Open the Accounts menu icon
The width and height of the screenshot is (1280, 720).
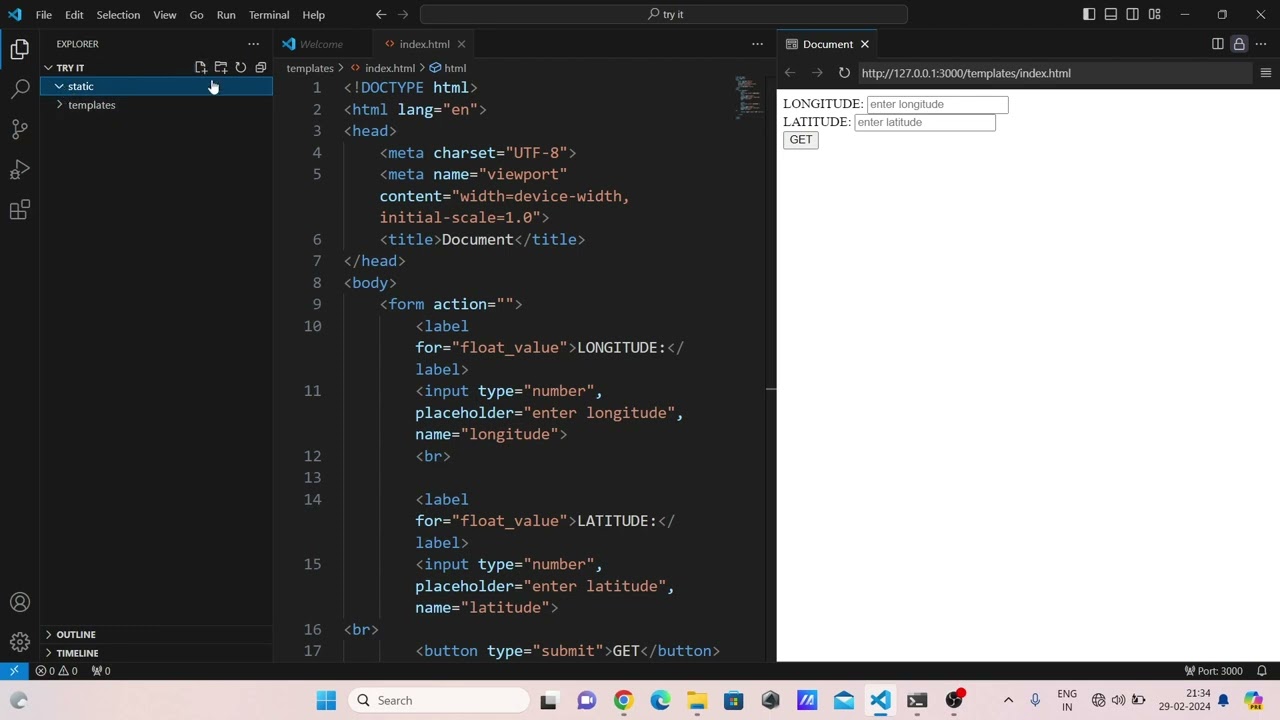click(x=20, y=602)
